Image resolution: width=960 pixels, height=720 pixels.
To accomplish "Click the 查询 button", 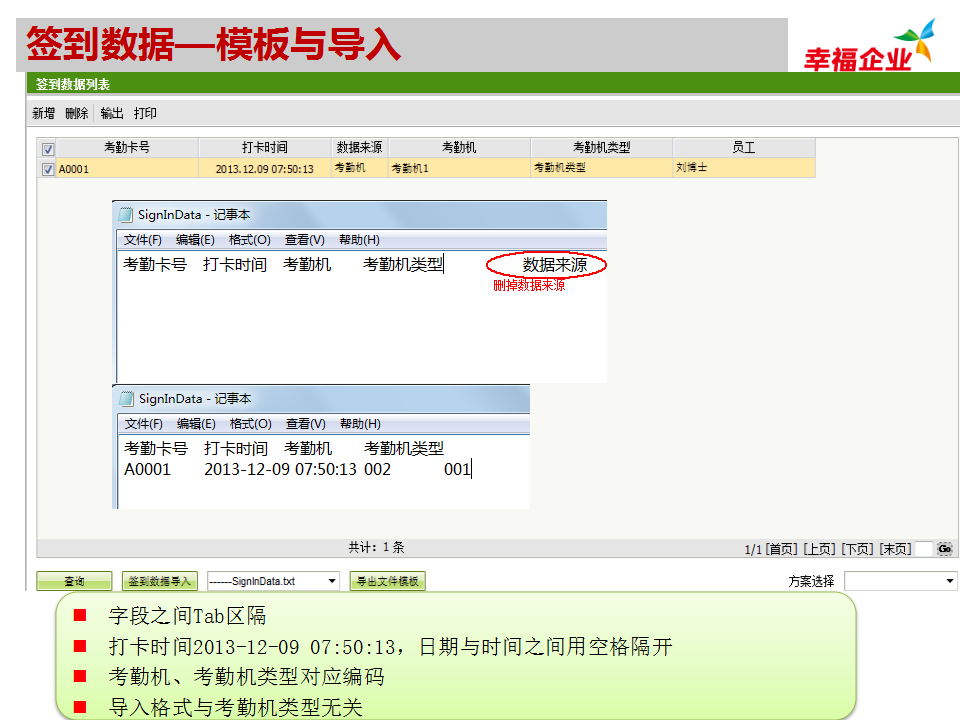I will click(74, 581).
